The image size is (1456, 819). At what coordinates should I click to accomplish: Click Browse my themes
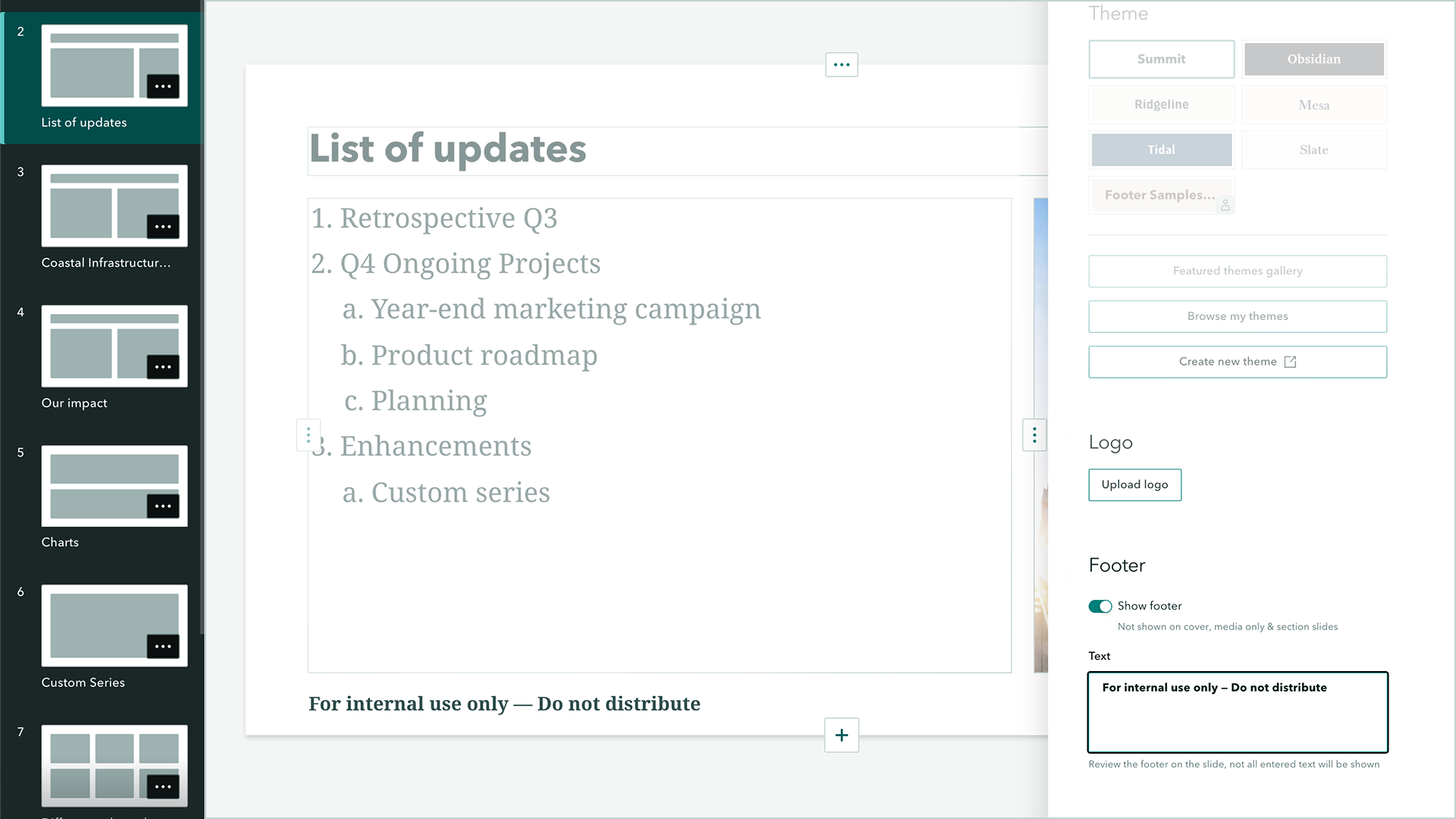click(1237, 316)
